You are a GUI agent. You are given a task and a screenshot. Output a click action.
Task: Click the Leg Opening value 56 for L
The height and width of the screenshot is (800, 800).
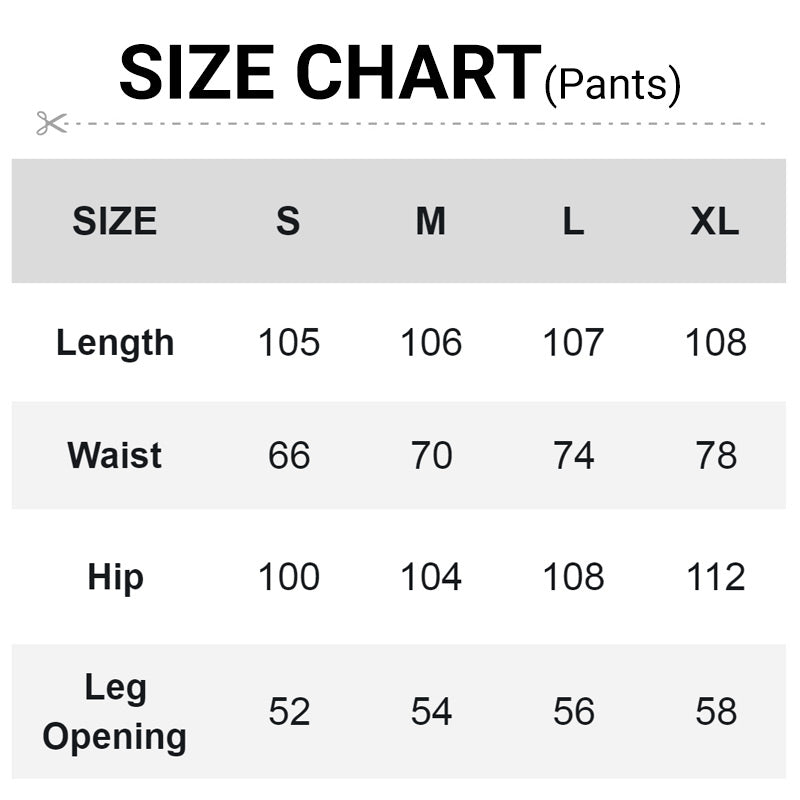(573, 712)
